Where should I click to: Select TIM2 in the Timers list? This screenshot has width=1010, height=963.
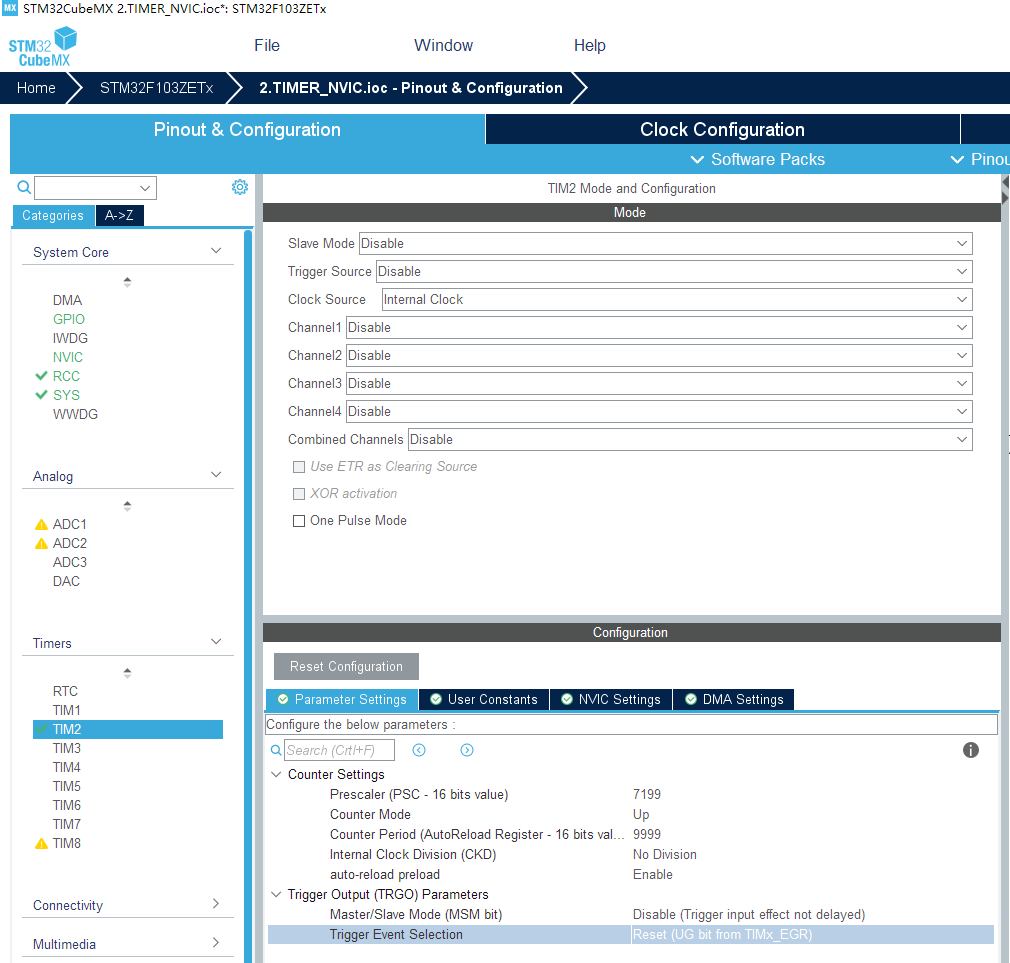point(128,729)
